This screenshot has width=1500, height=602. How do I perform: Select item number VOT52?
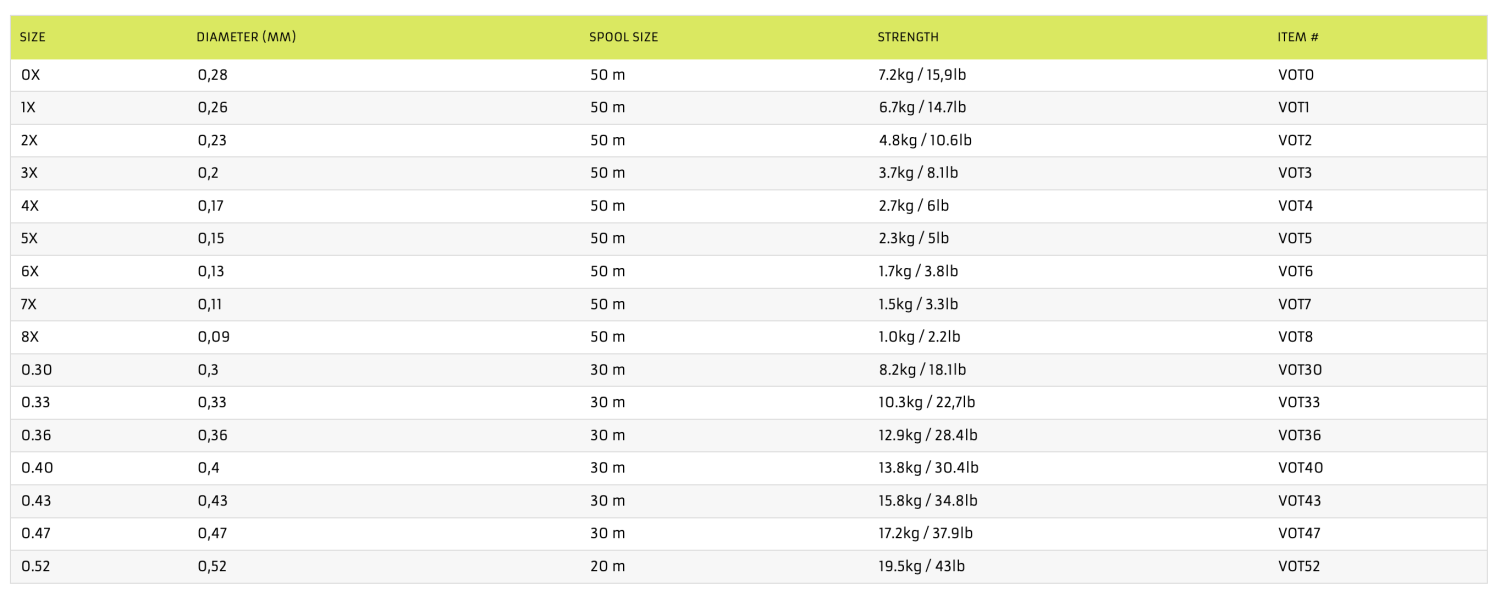tap(1299, 566)
